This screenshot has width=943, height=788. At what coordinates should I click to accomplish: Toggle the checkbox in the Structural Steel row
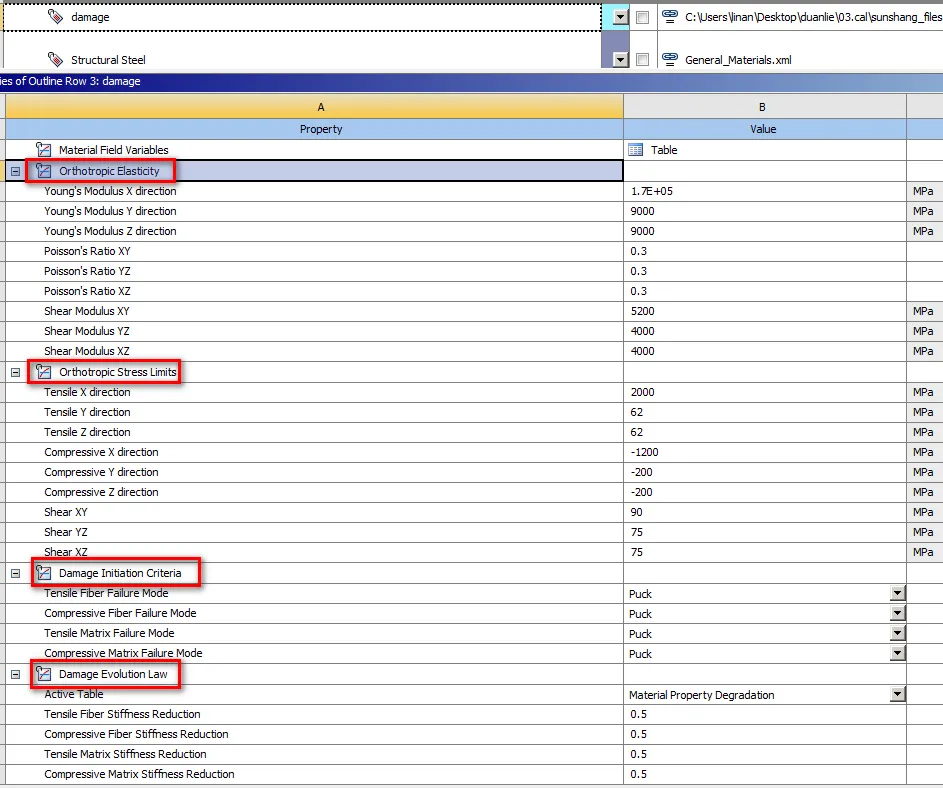click(642, 60)
